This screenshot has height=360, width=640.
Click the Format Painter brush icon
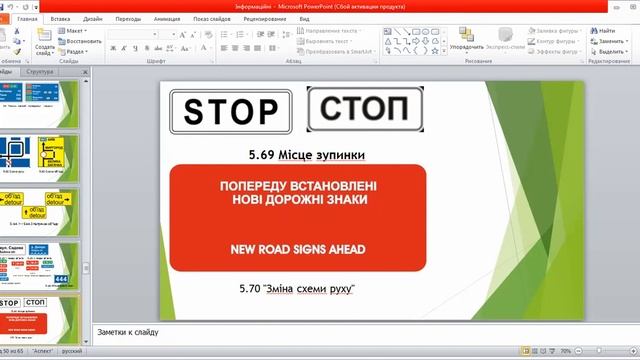17,52
